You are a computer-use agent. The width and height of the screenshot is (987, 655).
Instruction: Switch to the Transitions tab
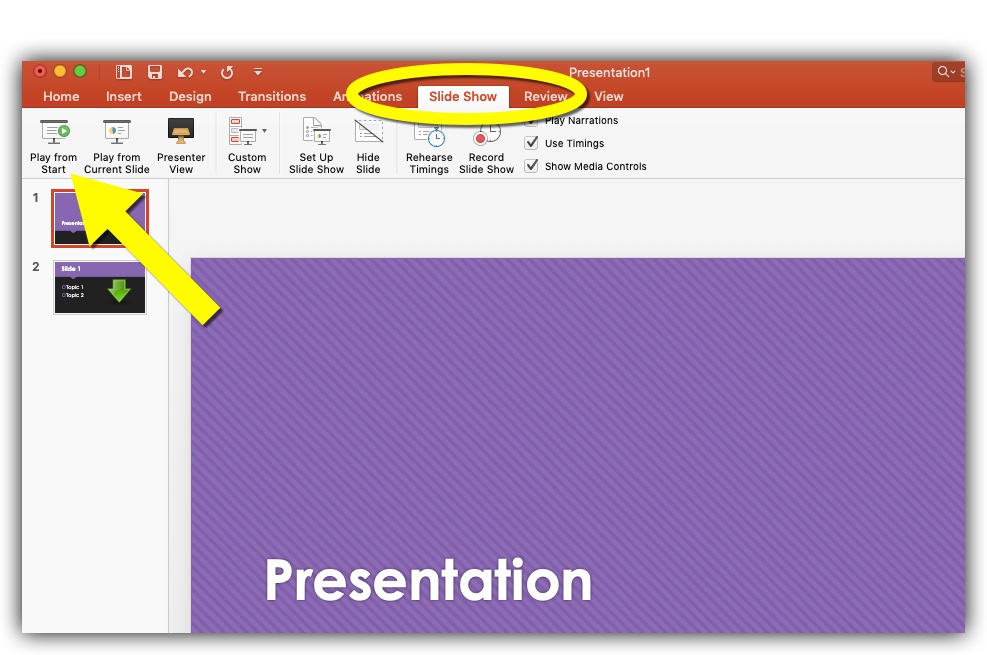tap(272, 97)
